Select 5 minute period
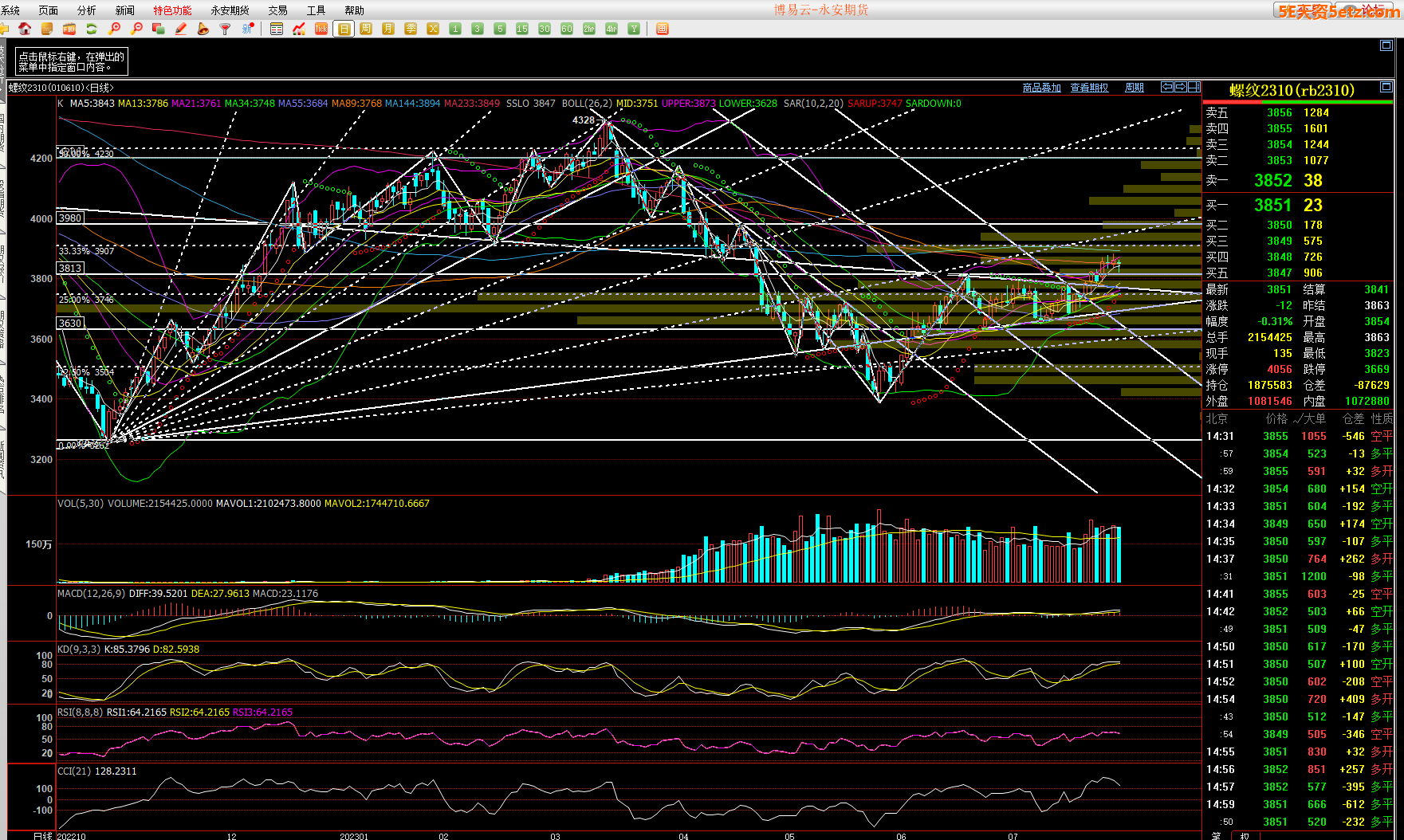 (500, 29)
